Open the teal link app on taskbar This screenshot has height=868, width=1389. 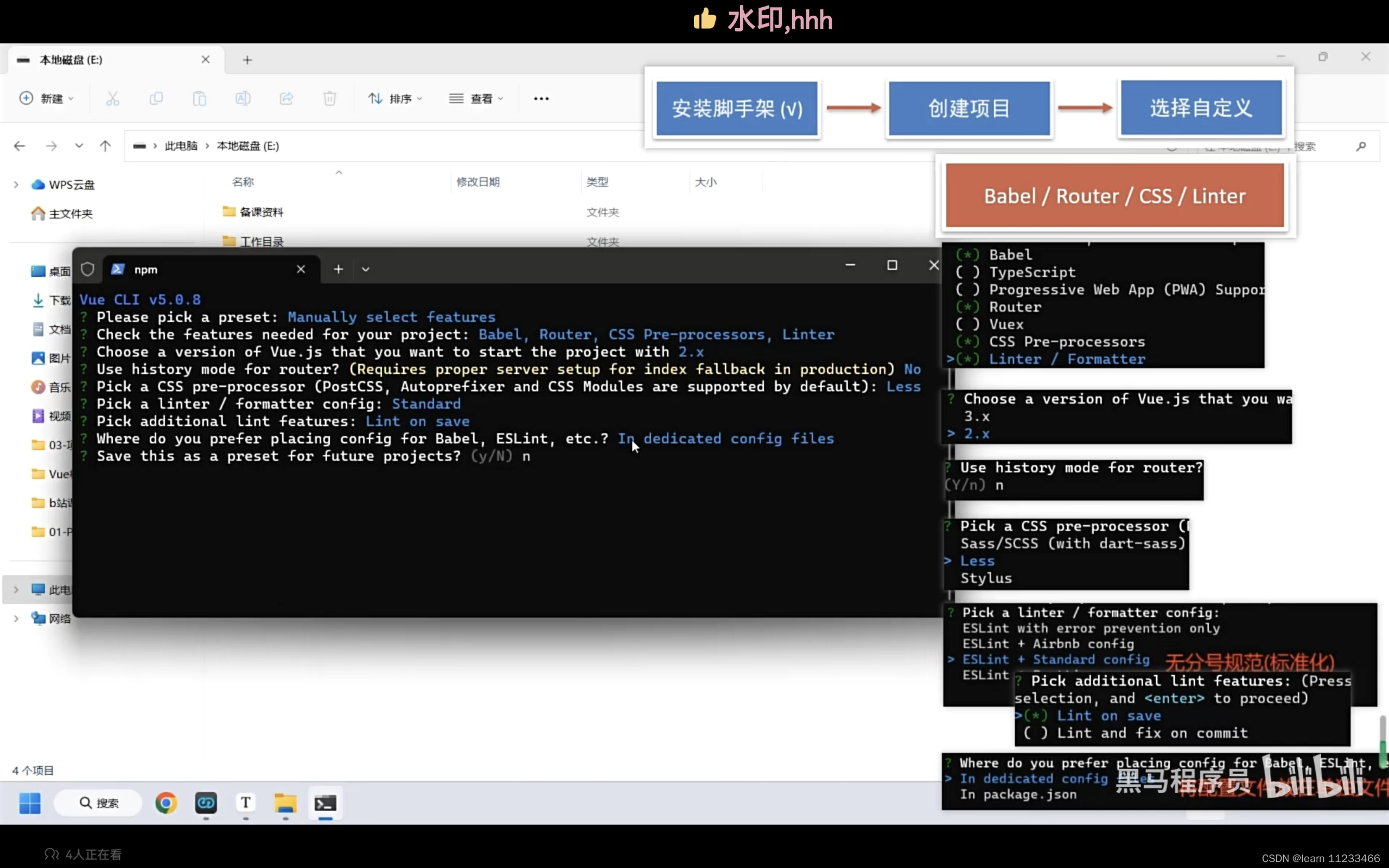(206, 803)
